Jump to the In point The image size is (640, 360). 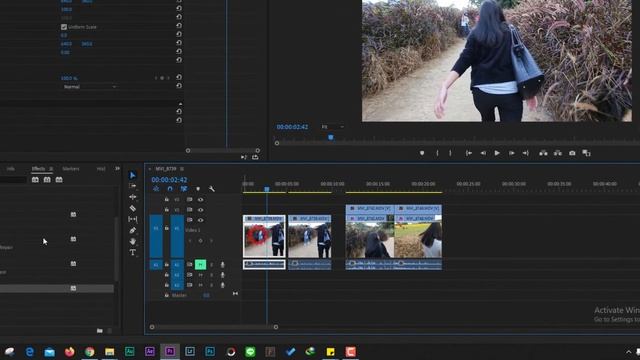[x=469, y=153]
